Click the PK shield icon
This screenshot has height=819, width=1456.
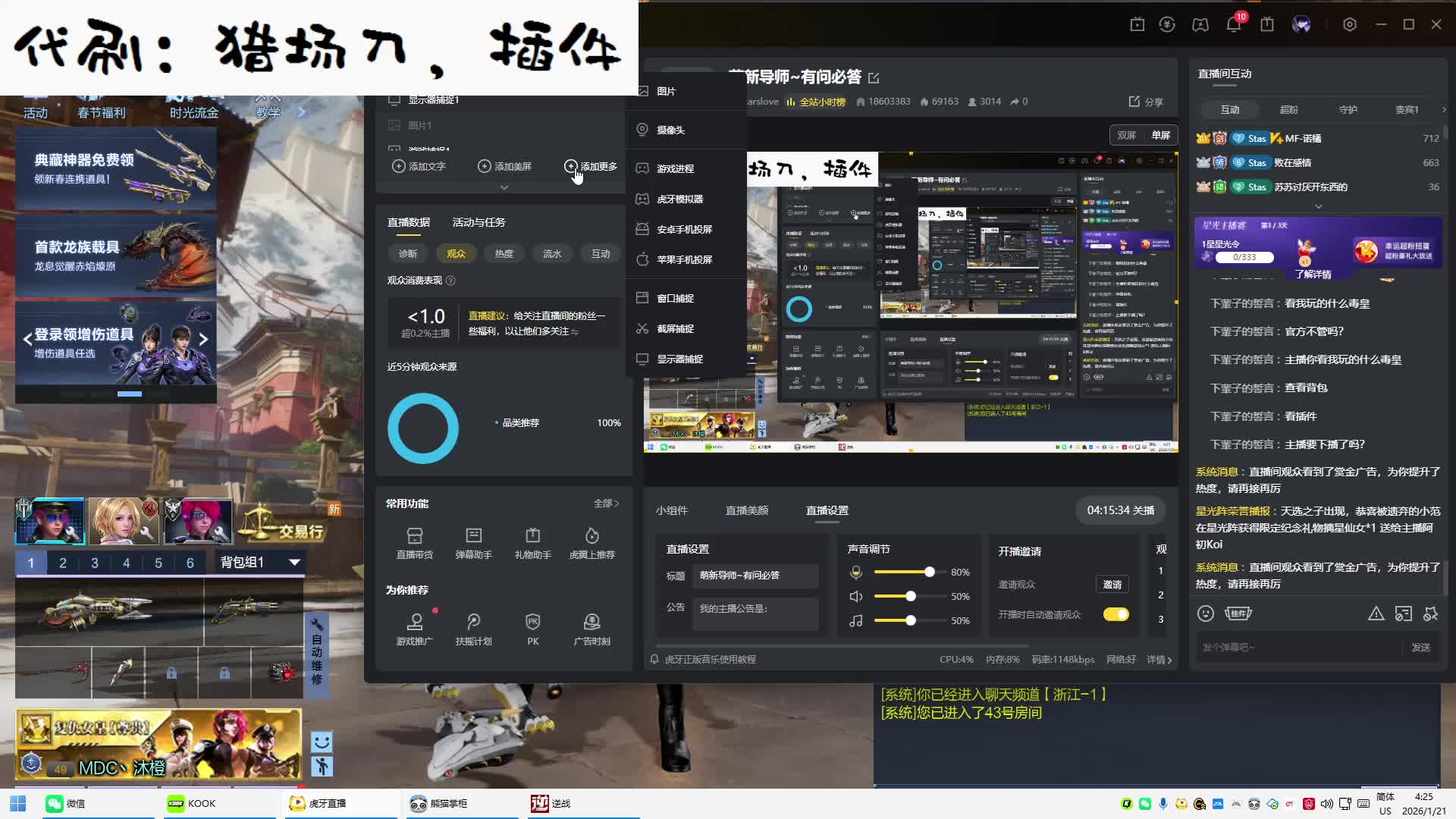[x=532, y=623]
